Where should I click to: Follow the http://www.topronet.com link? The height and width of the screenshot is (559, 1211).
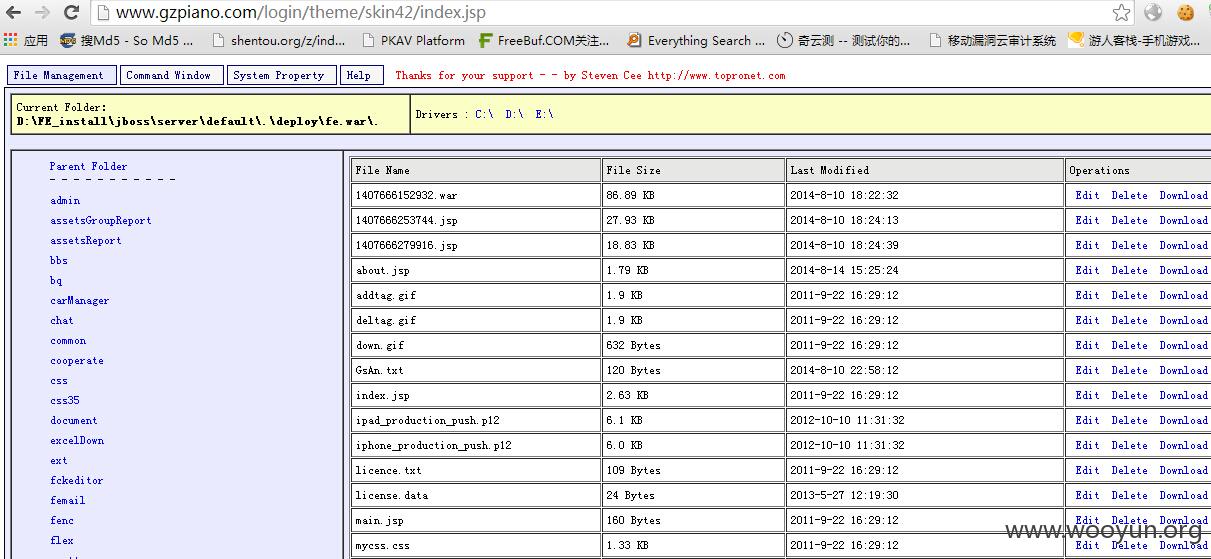coord(716,76)
